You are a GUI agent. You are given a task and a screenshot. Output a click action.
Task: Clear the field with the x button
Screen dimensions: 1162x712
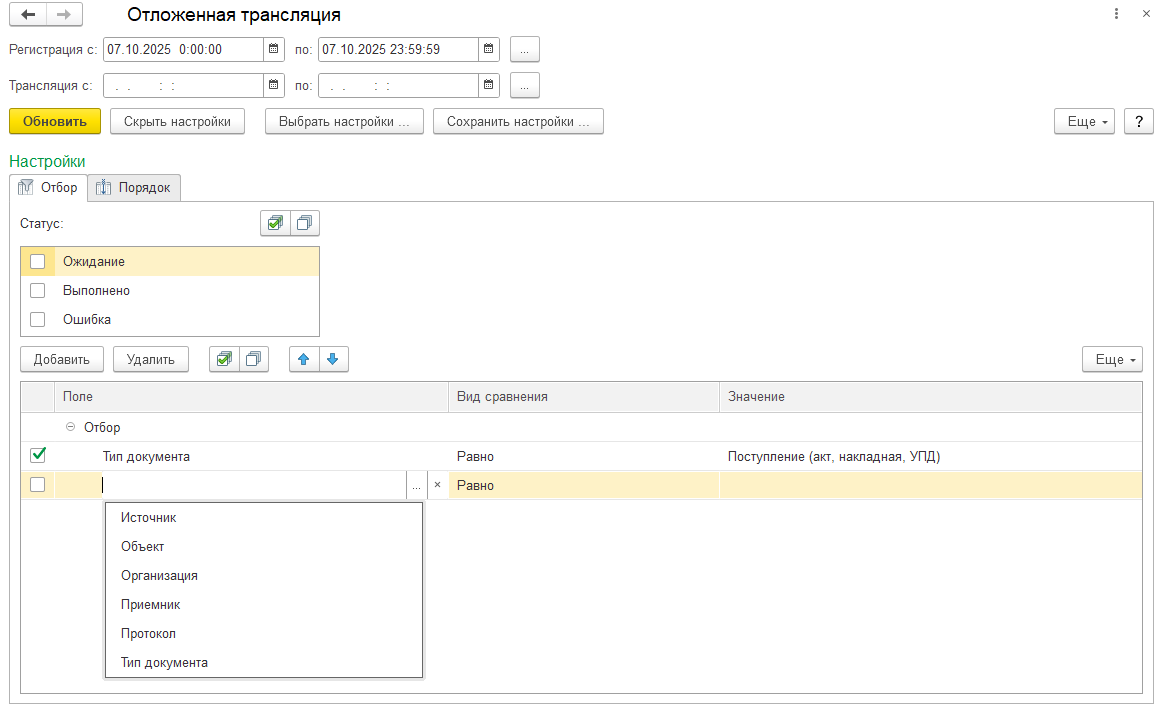click(437, 485)
